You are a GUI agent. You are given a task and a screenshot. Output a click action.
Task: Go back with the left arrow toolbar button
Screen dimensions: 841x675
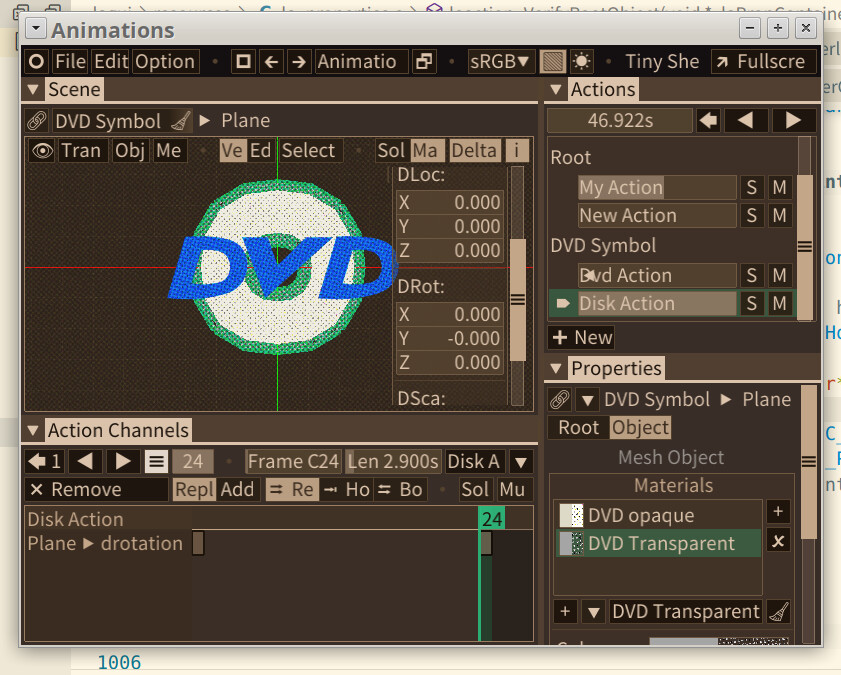coord(271,62)
